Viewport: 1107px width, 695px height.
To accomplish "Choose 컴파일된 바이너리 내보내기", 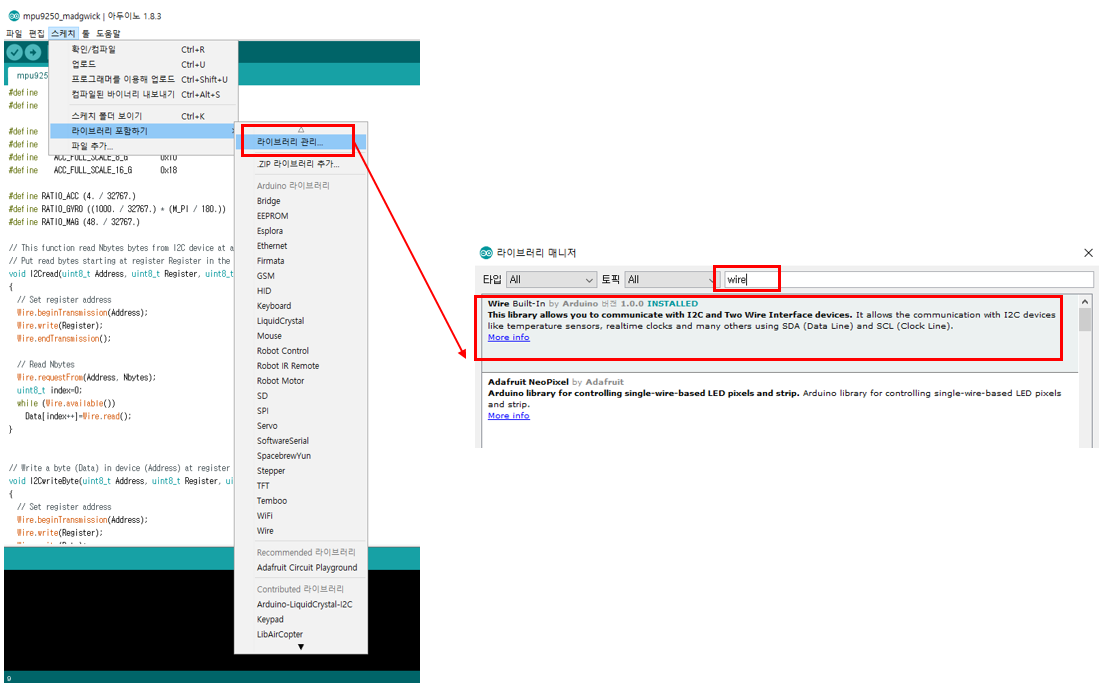I will pyautogui.click(x=143, y=94).
